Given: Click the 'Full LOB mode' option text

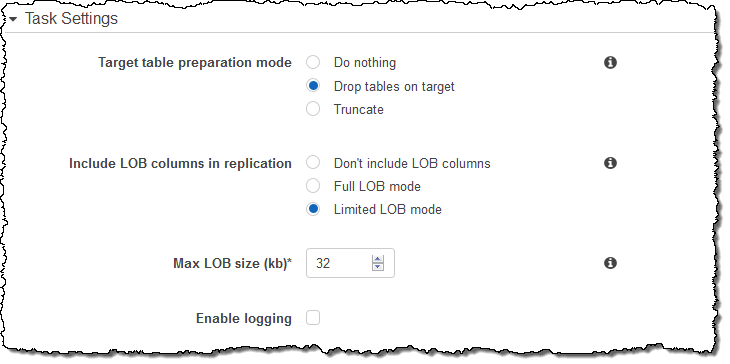Looking at the screenshot, I should [377, 187].
